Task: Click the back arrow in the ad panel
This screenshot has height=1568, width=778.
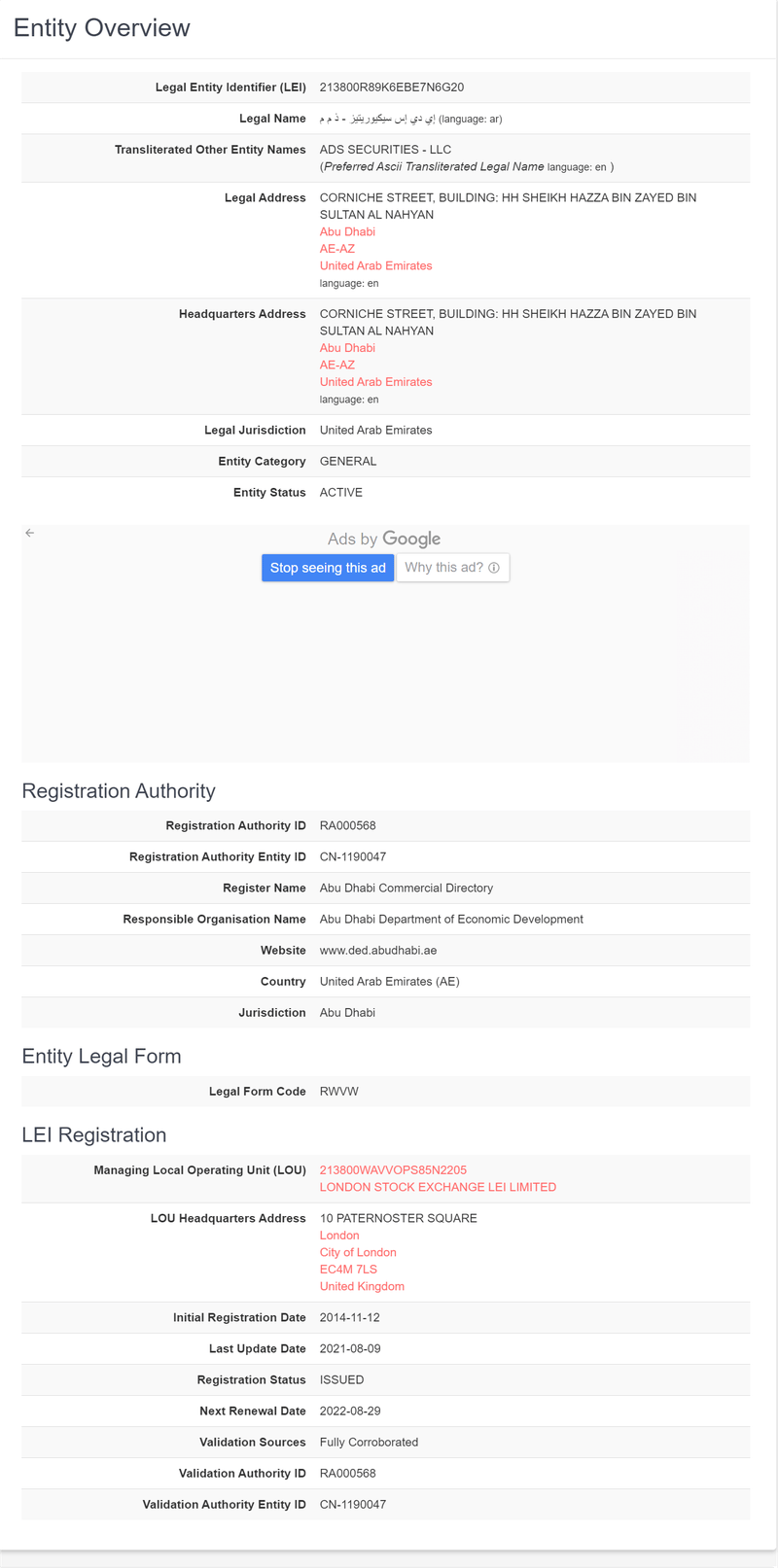Action: point(30,533)
